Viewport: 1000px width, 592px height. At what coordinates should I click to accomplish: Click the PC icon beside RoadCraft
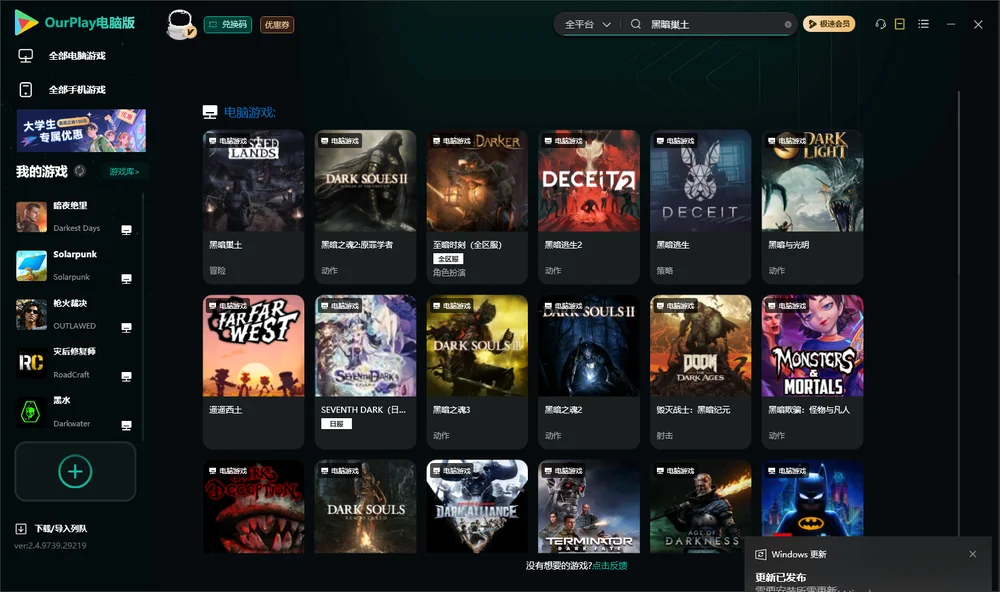tap(126, 376)
